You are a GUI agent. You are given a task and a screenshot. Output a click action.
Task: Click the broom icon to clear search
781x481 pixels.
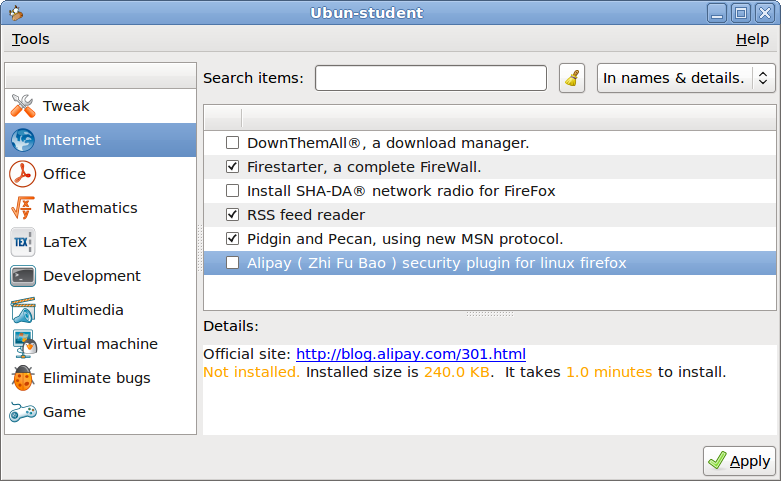tap(572, 78)
